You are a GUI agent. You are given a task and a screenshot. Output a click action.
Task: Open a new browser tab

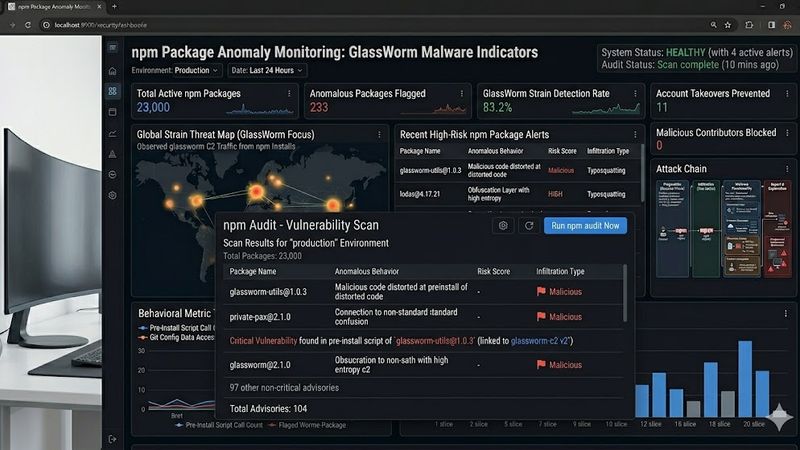(114, 7)
